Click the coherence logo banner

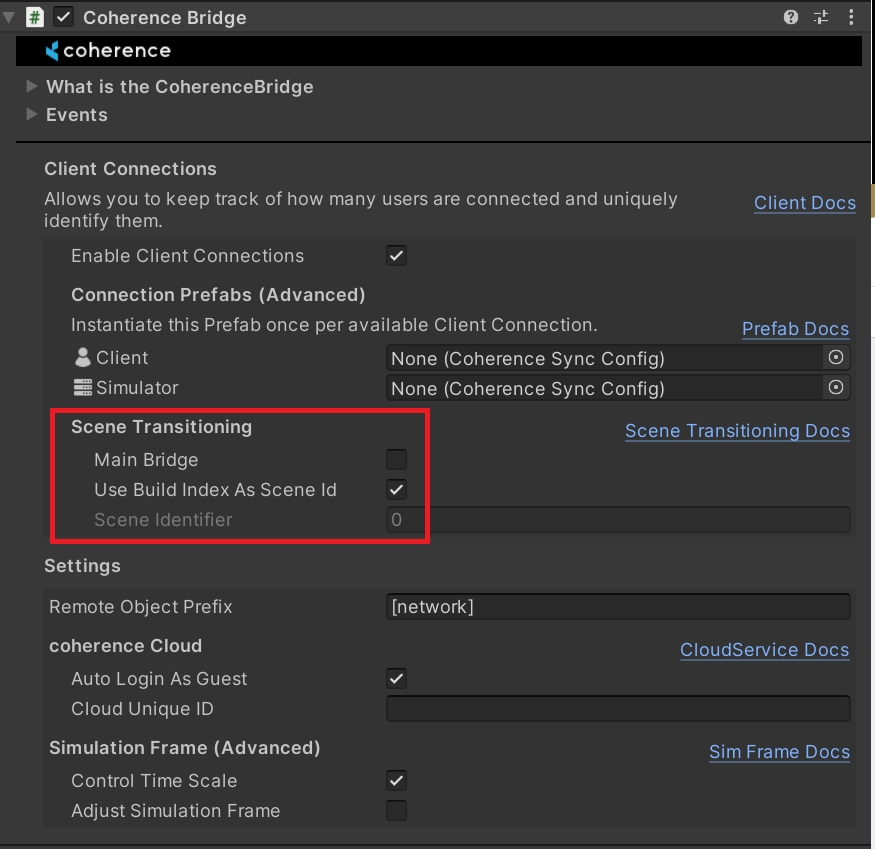tap(108, 50)
